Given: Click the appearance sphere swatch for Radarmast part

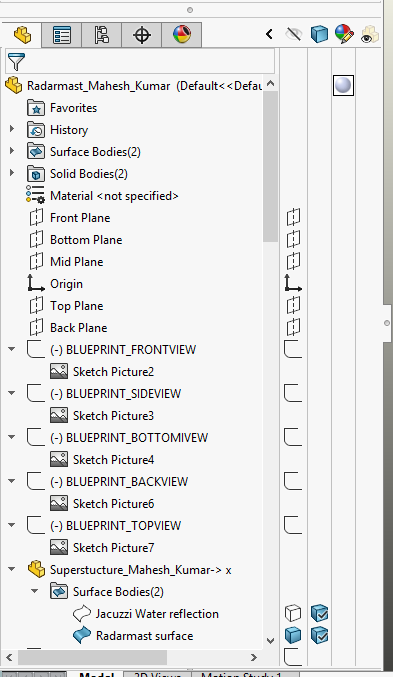Looking at the screenshot, I should pyautogui.click(x=343, y=85).
